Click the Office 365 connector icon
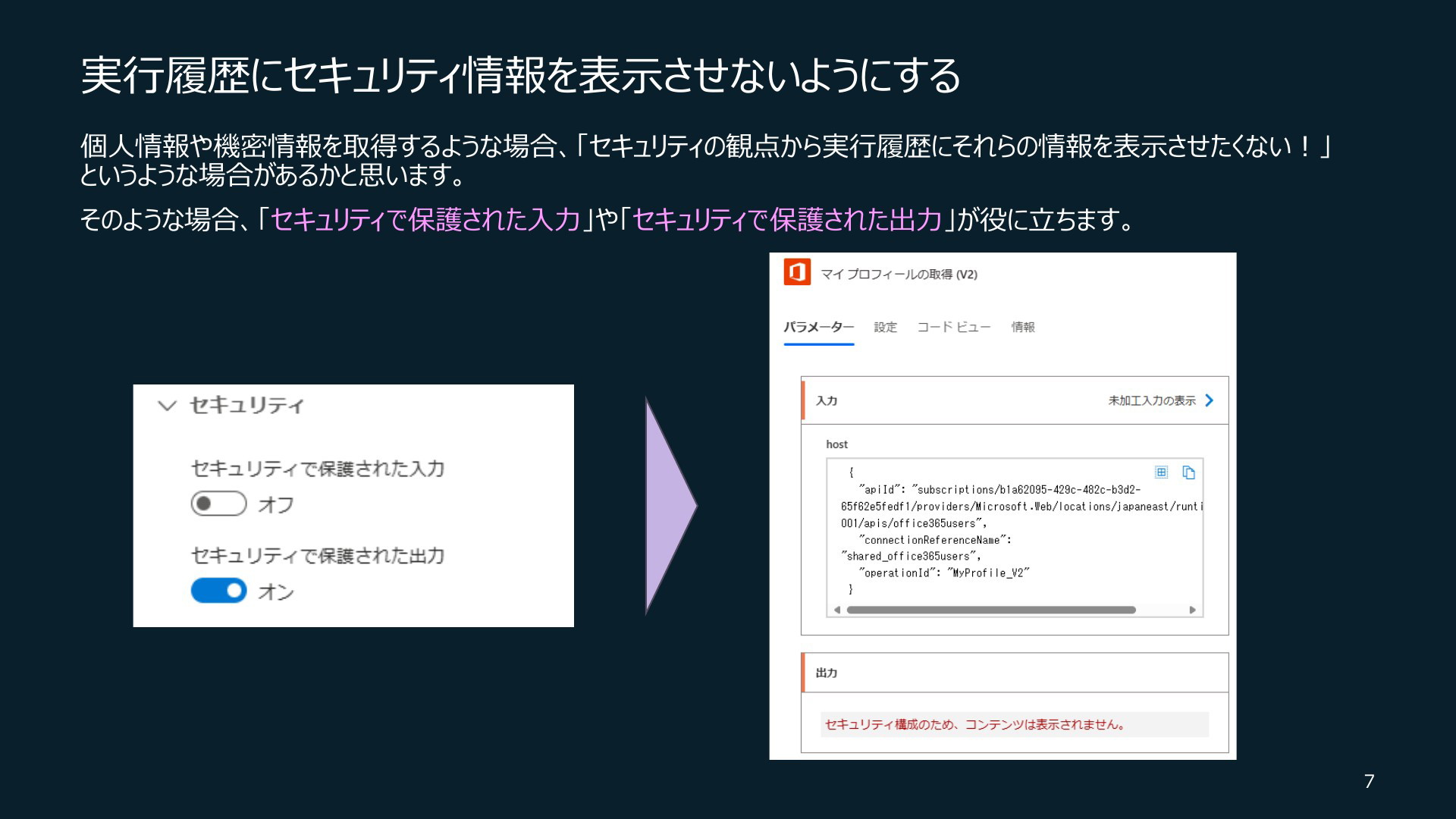The image size is (1456, 819). (x=797, y=272)
